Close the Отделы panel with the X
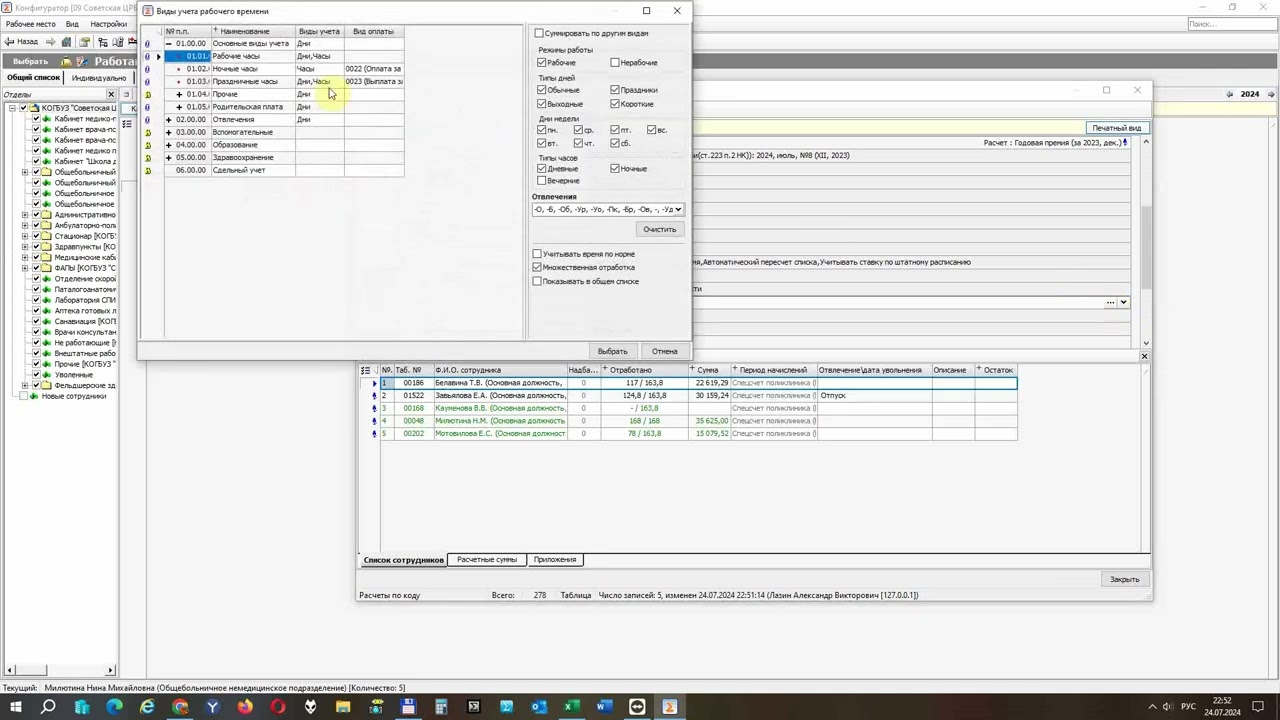 110,94
